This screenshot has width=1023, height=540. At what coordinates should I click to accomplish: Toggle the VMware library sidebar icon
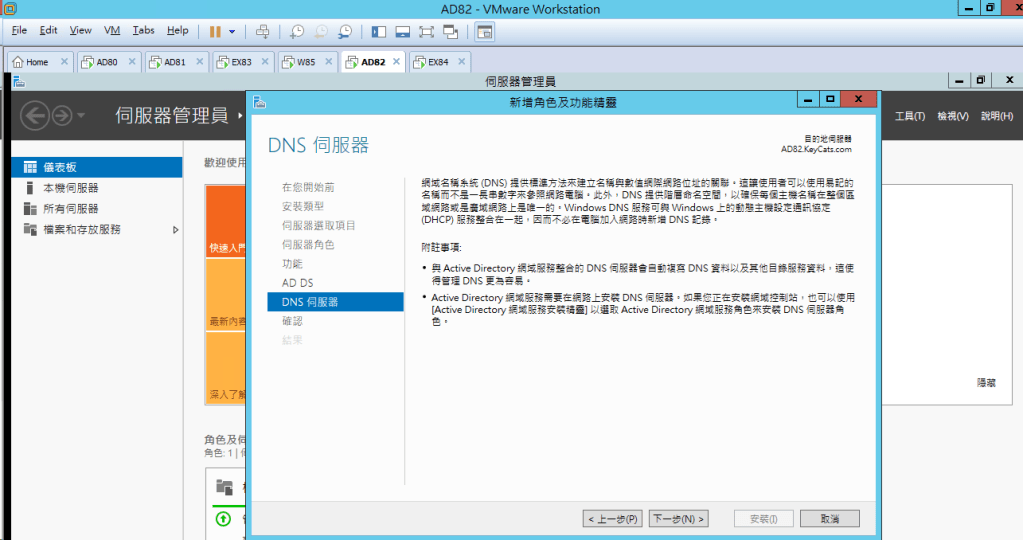point(378,31)
